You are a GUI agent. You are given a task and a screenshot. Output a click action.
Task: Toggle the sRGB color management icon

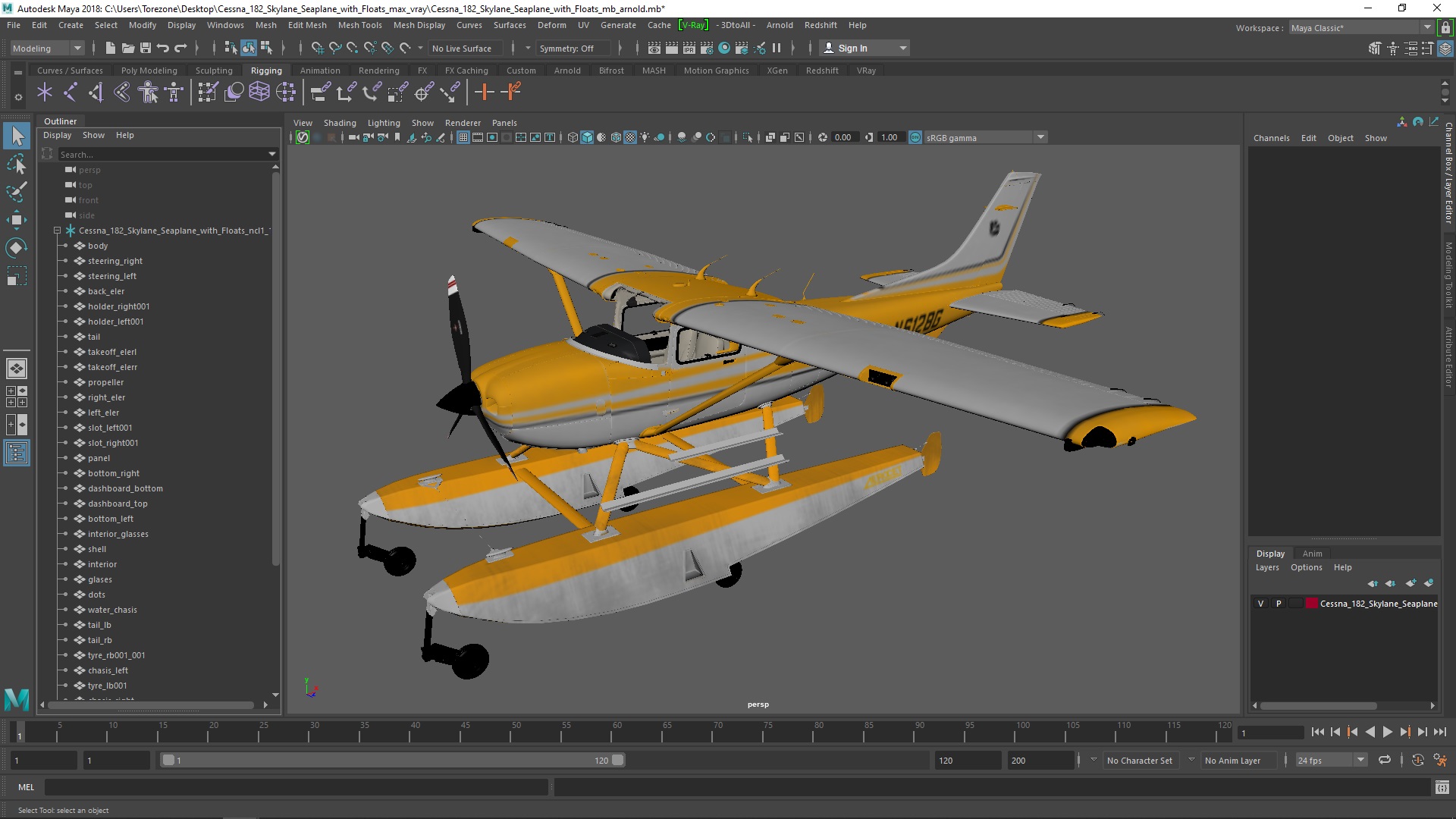click(x=915, y=137)
